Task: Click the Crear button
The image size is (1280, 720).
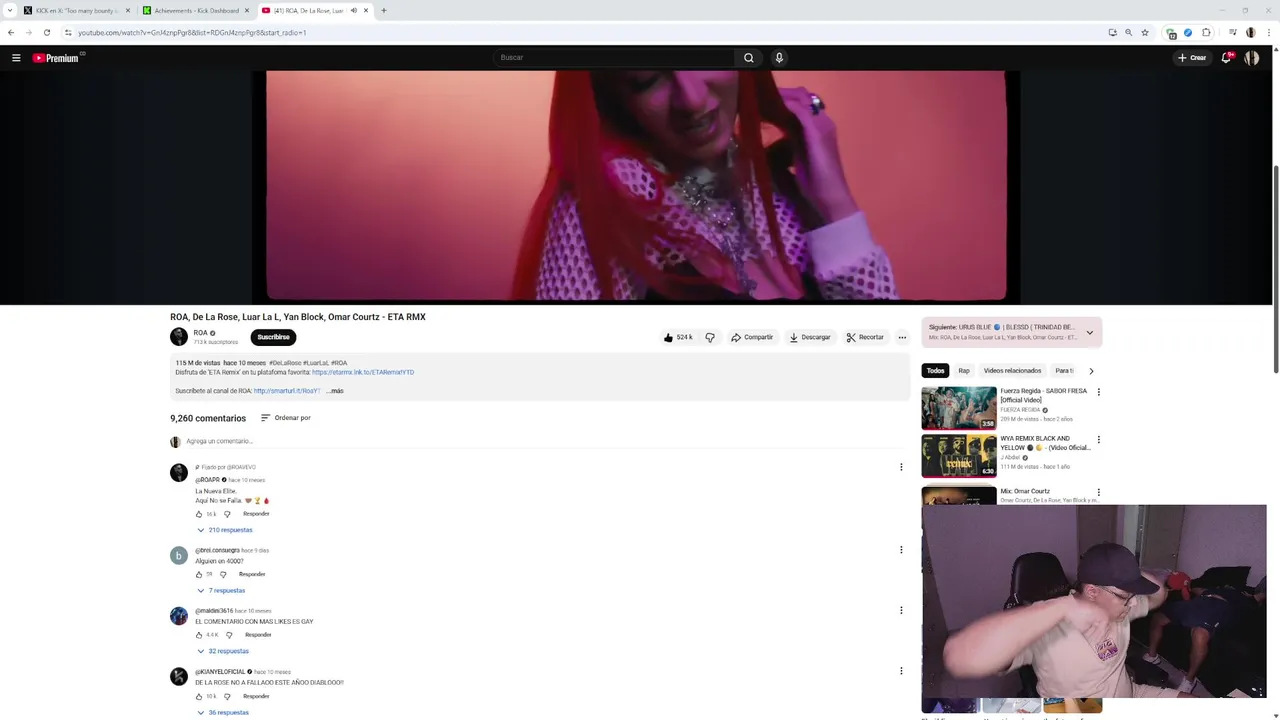Action: [x=1192, y=58]
